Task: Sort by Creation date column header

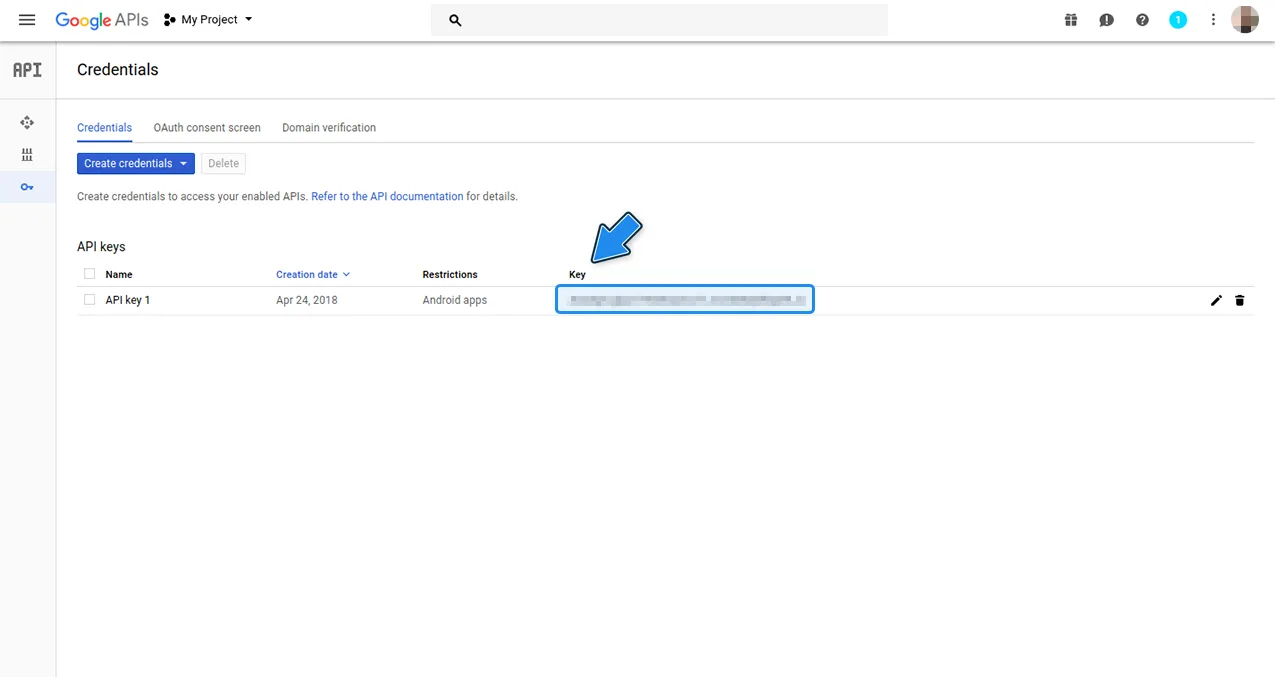Action: coord(313,274)
